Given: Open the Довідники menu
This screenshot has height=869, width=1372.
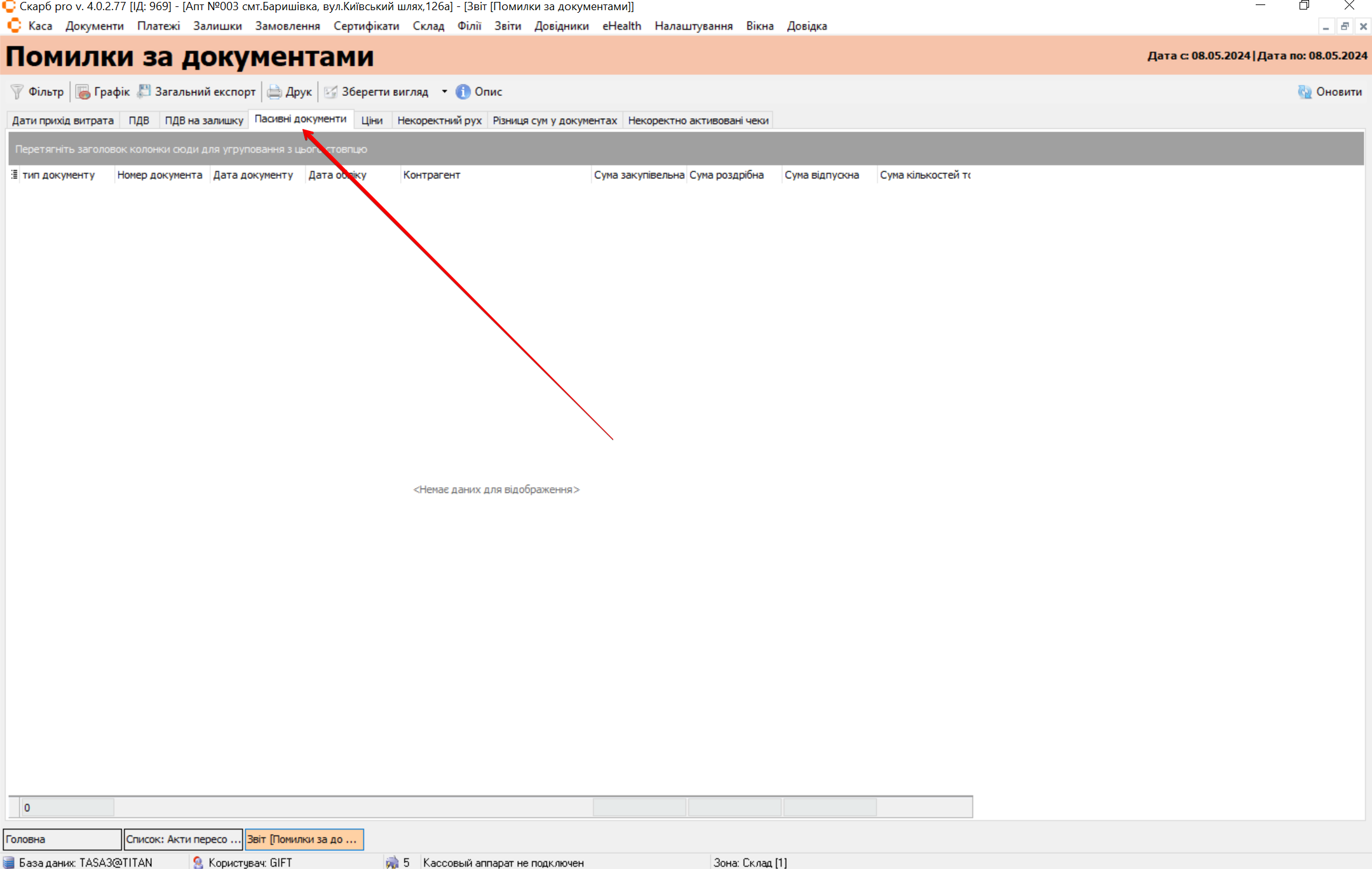Looking at the screenshot, I should pyautogui.click(x=561, y=26).
